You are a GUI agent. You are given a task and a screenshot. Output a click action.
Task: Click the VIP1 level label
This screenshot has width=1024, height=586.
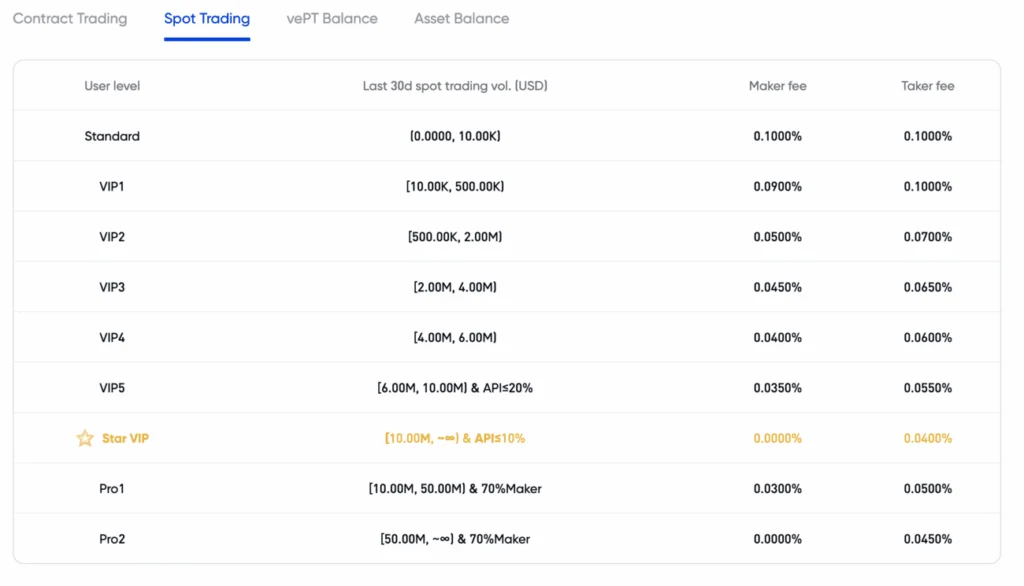[111, 186]
